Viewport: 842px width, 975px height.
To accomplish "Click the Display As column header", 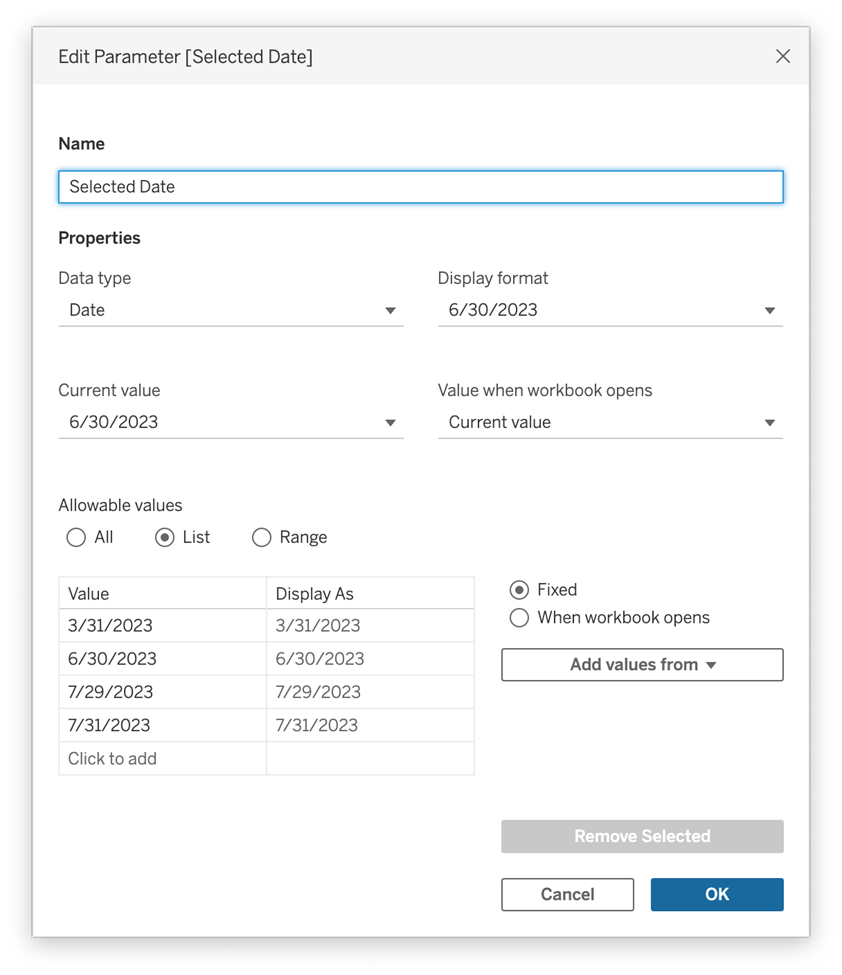I will click(371, 593).
